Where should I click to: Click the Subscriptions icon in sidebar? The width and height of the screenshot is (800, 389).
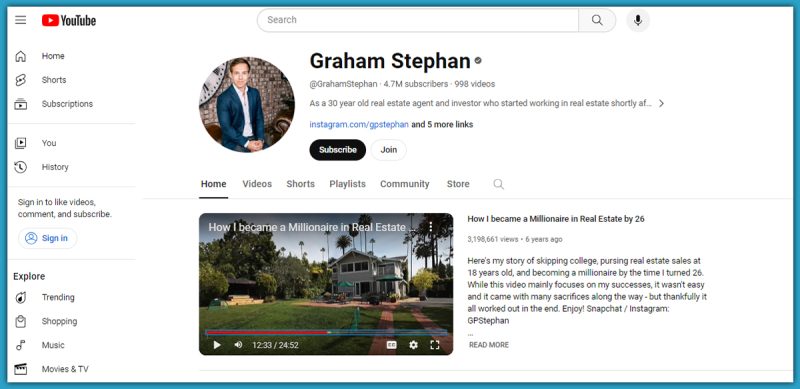pos(20,104)
